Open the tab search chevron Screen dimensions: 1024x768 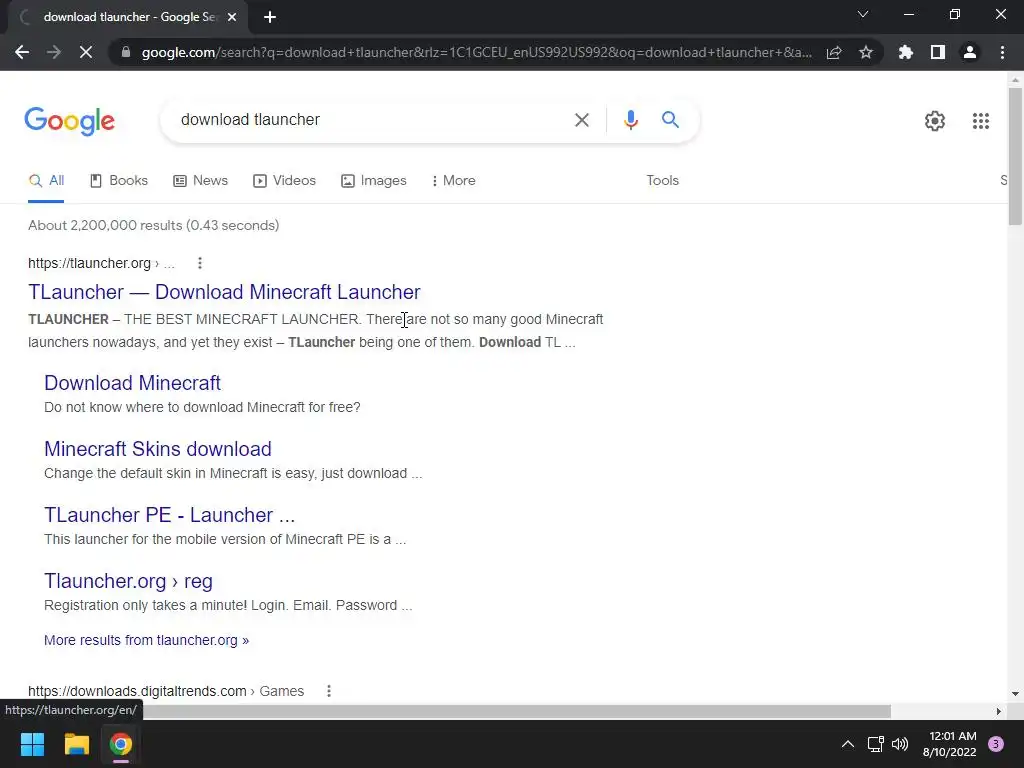[x=863, y=14]
